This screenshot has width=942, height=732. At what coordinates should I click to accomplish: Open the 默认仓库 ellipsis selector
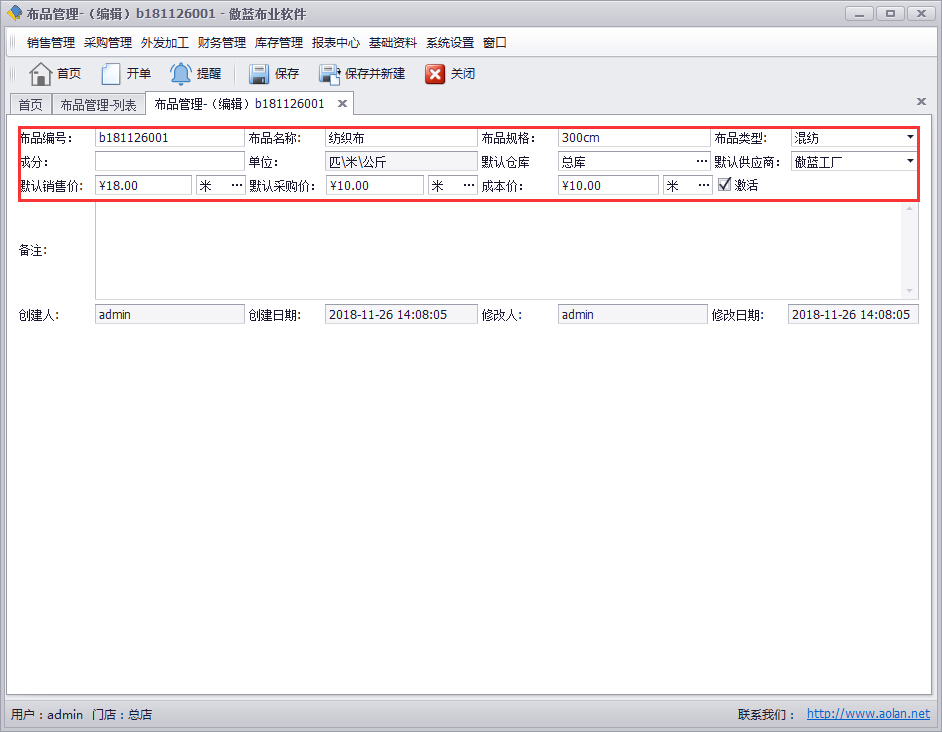(702, 161)
